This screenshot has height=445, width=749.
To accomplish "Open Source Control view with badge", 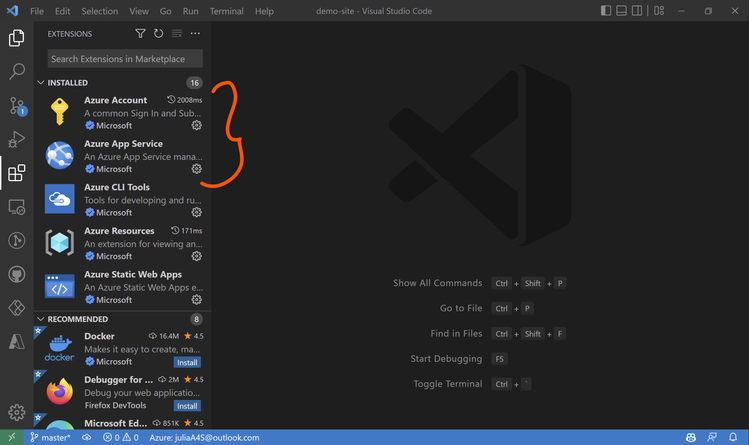I will [18, 106].
